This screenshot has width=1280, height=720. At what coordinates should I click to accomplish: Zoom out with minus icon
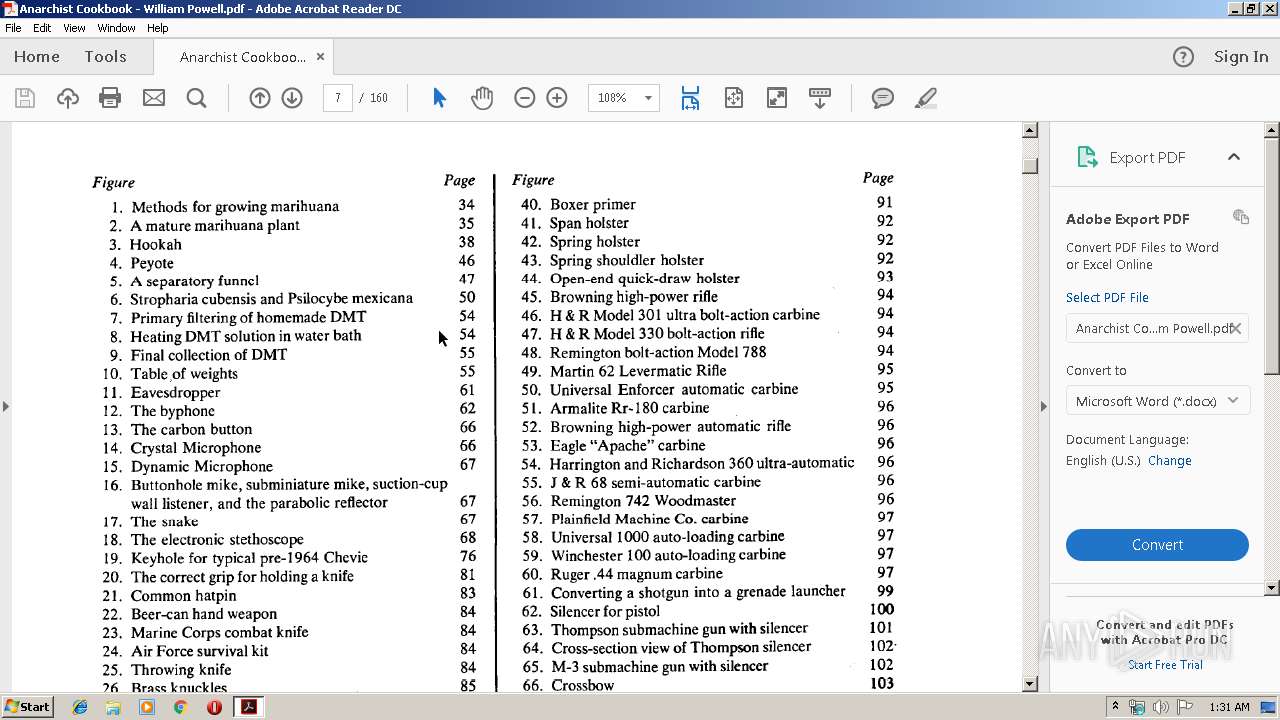pos(525,98)
